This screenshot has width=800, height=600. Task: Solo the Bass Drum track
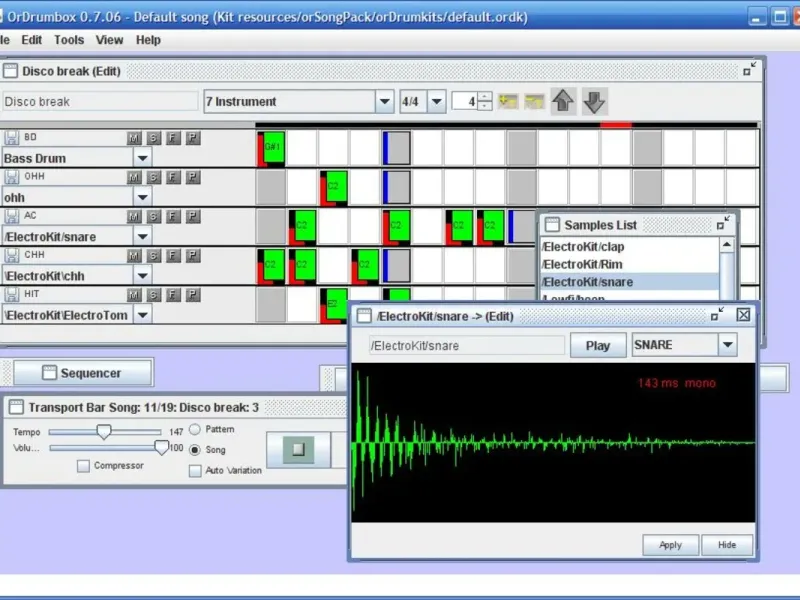[154, 138]
